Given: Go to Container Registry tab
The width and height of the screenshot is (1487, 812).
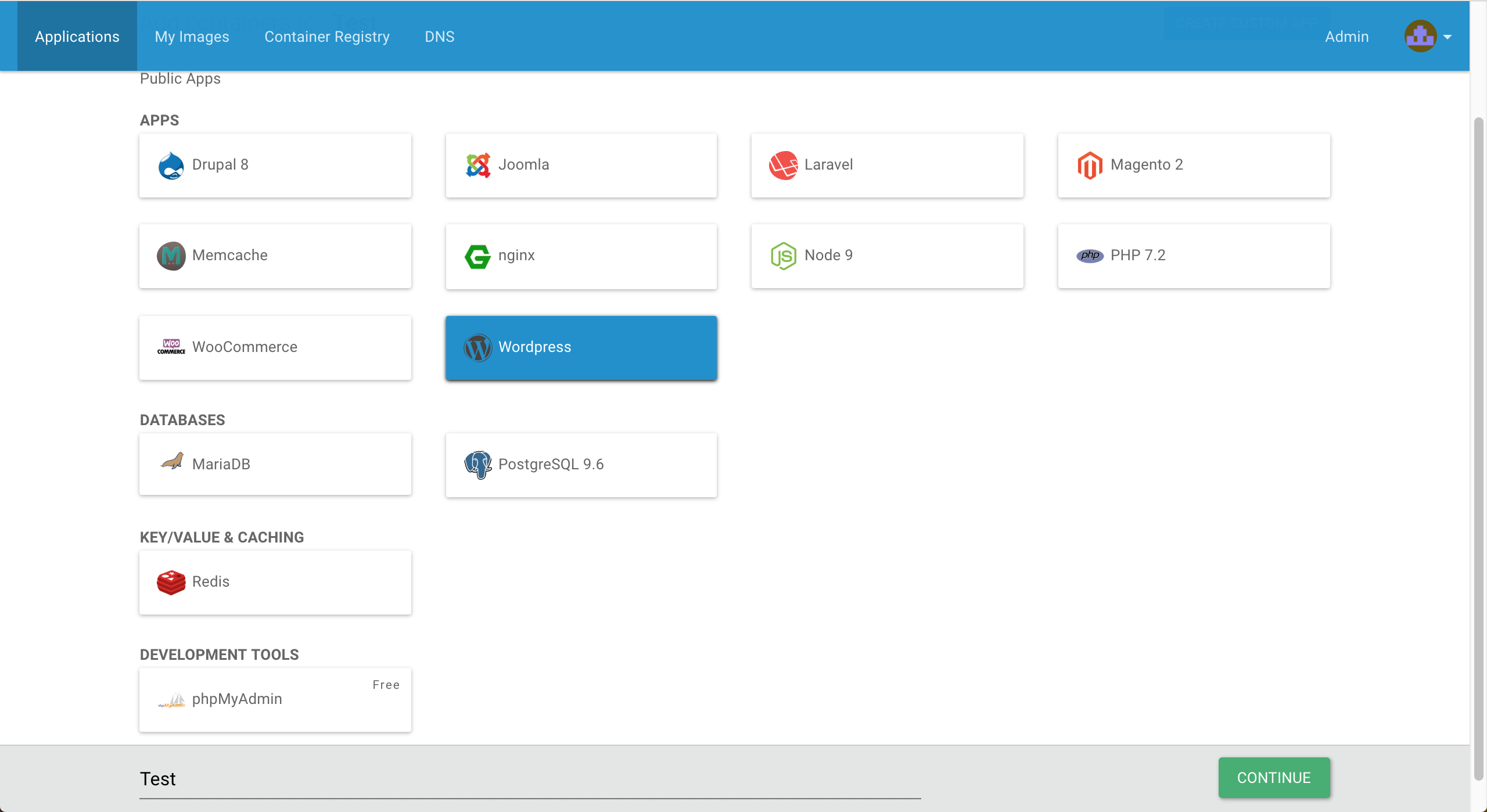Looking at the screenshot, I should pyautogui.click(x=327, y=37).
